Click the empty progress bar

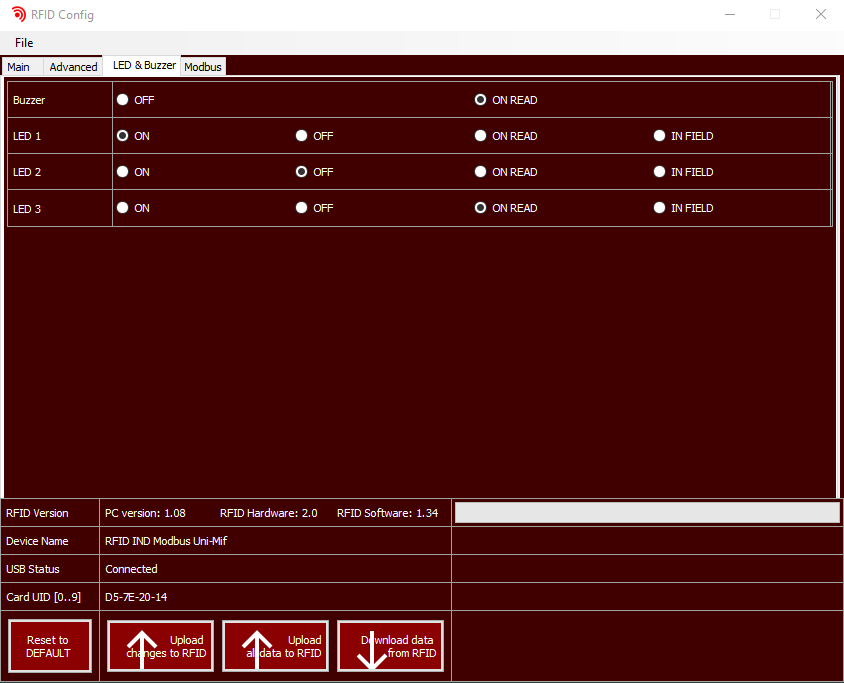click(x=647, y=513)
